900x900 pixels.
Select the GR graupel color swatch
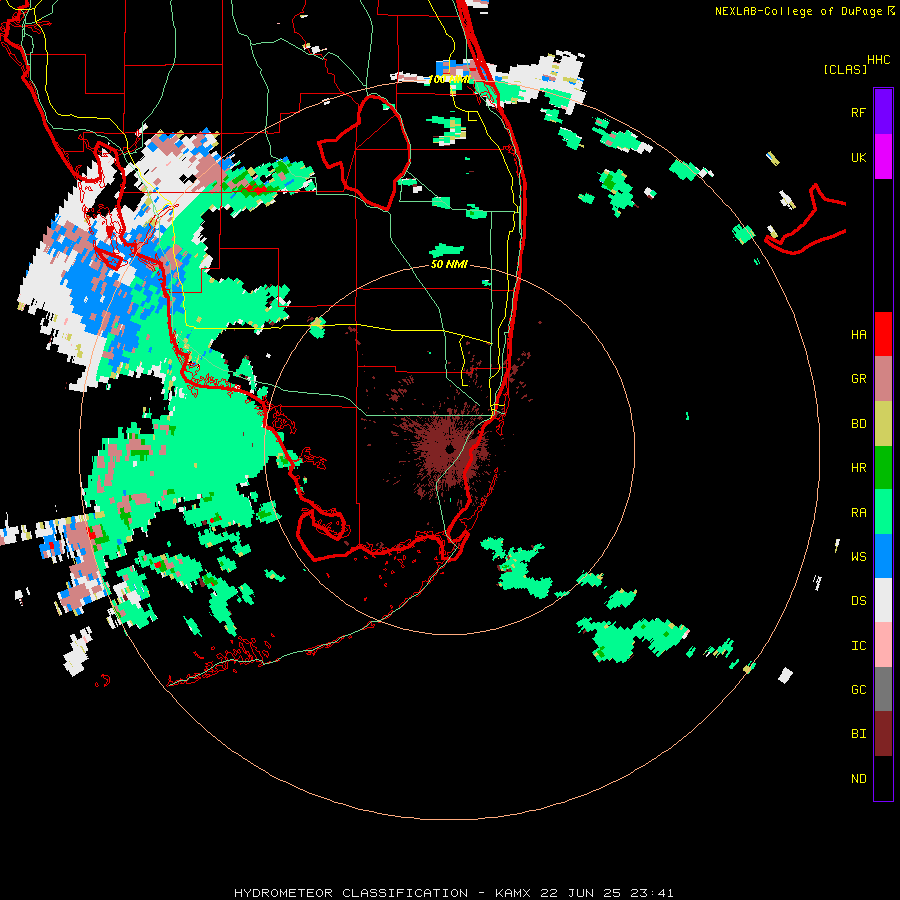tap(883, 379)
